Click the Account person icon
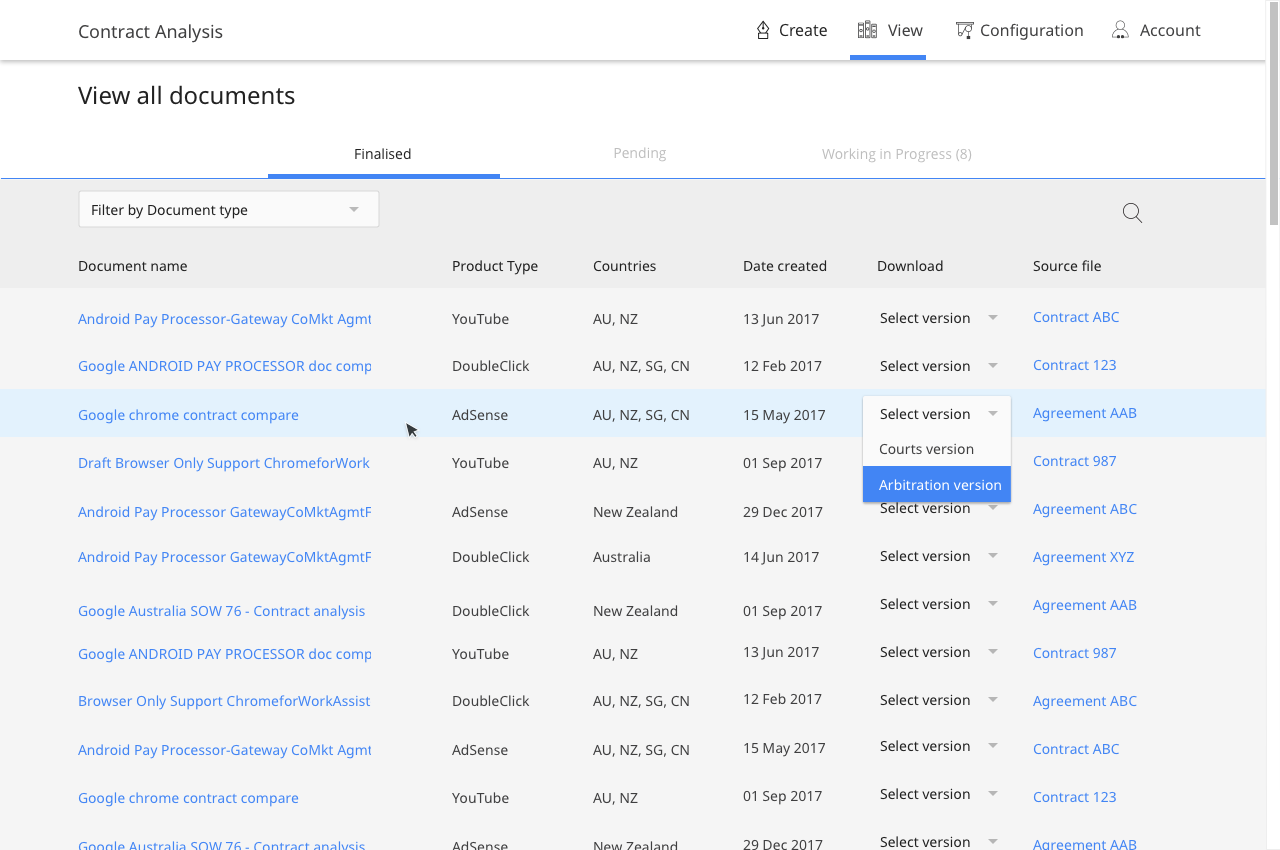Screen dimensions: 1280x850 (x=1120, y=30)
